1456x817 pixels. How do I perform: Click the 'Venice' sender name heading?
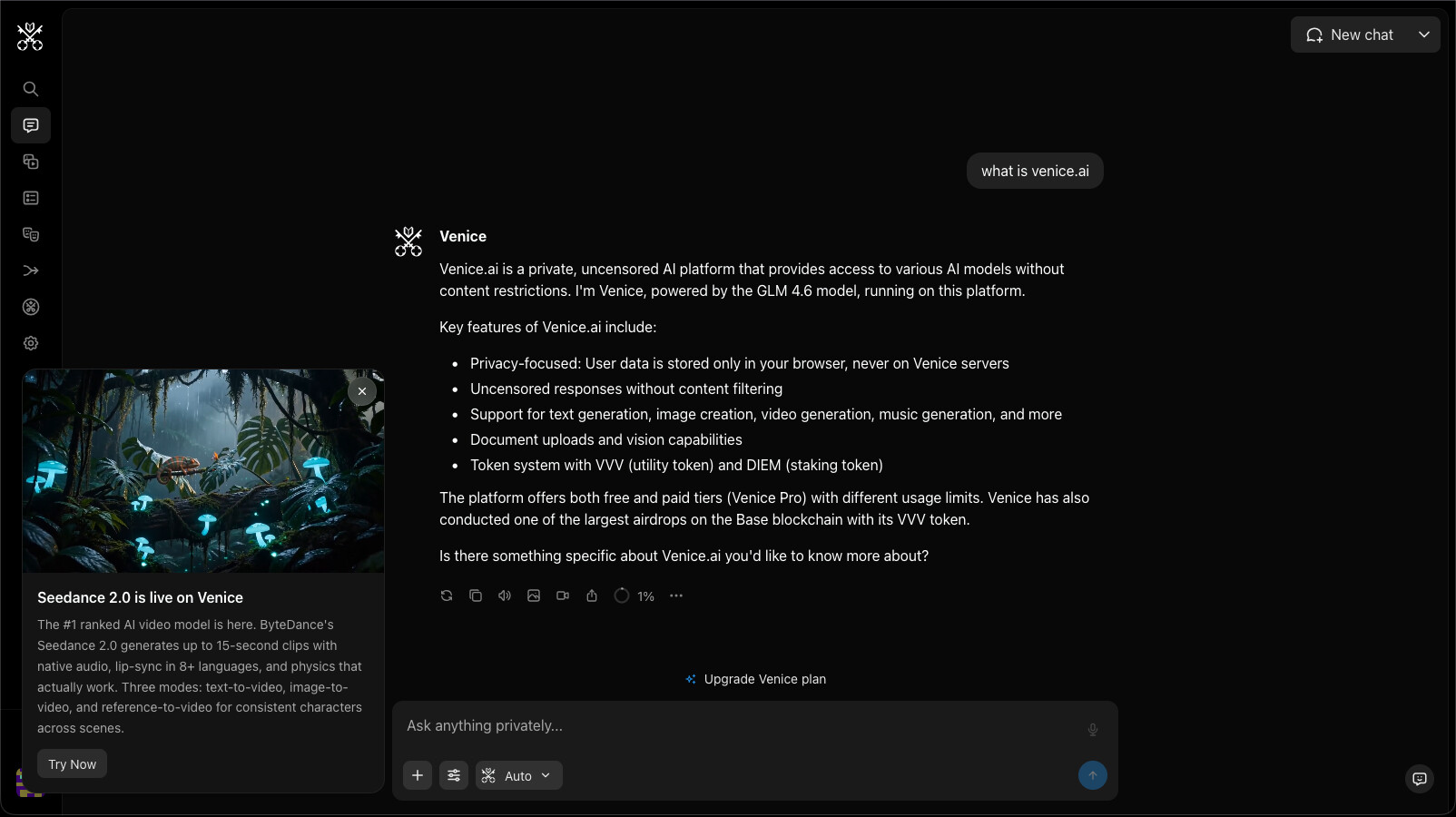tap(463, 236)
